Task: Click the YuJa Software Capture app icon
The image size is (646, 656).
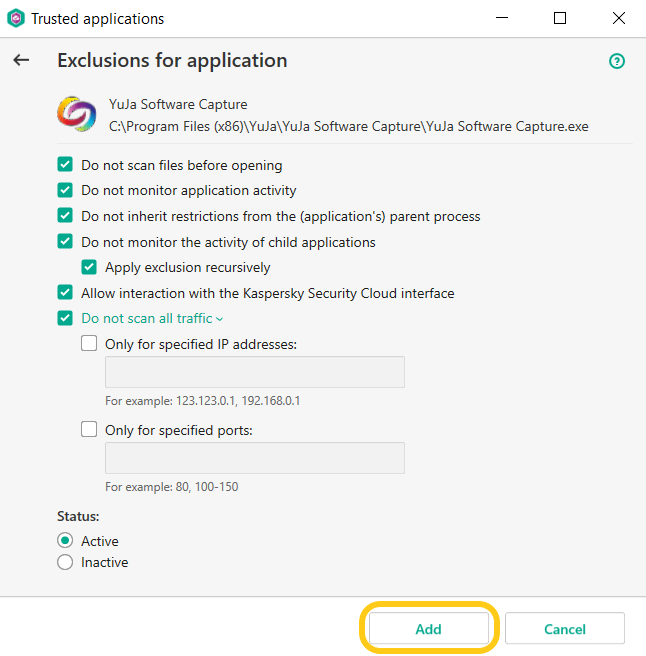Action: click(77, 114)
